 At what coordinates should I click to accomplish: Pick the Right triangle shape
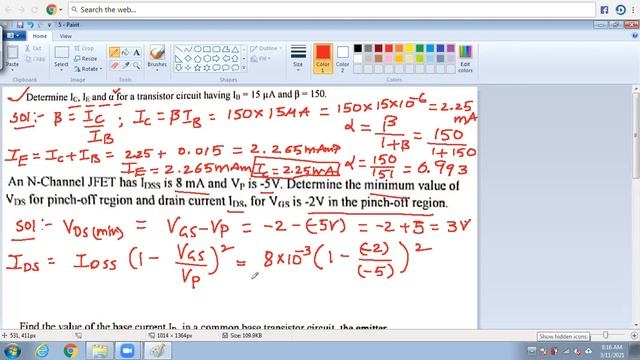179,59
